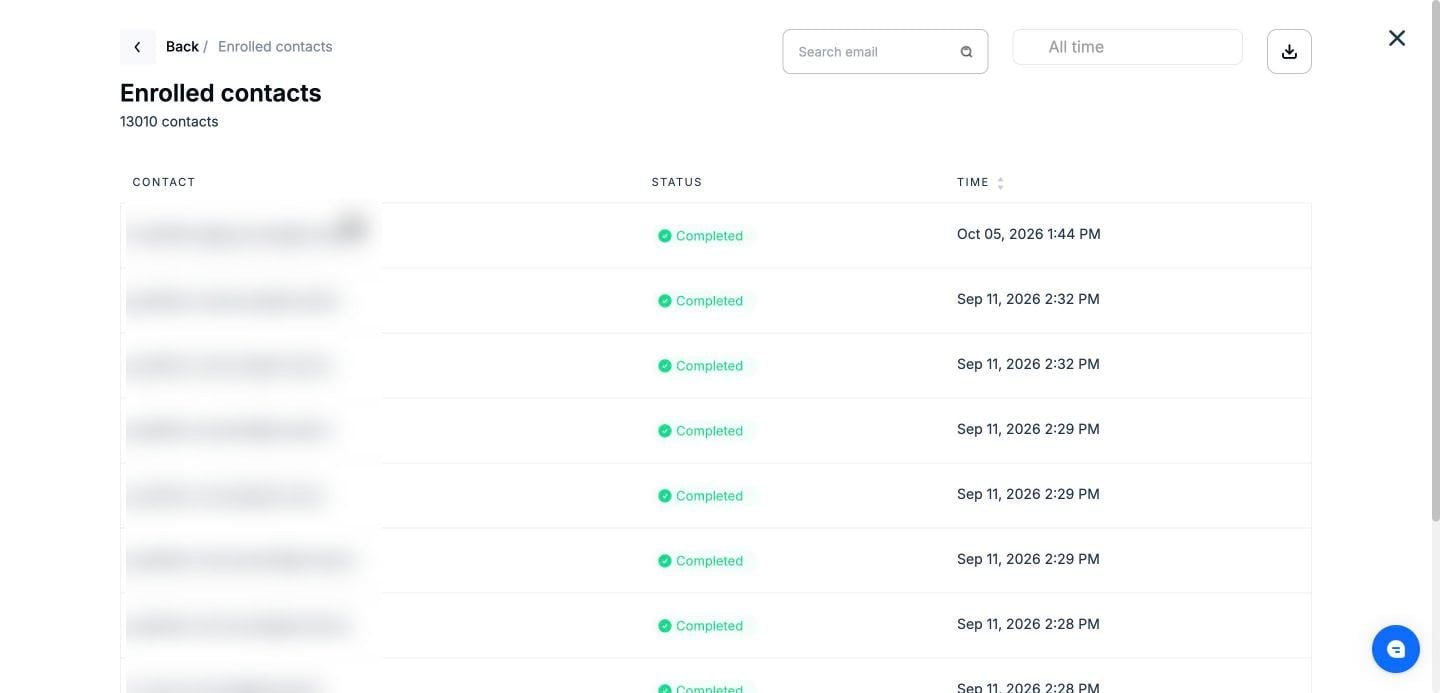1440x693 pixels.
Task: Click the 13010 contacts count text
Action: (x=169, y=122)
